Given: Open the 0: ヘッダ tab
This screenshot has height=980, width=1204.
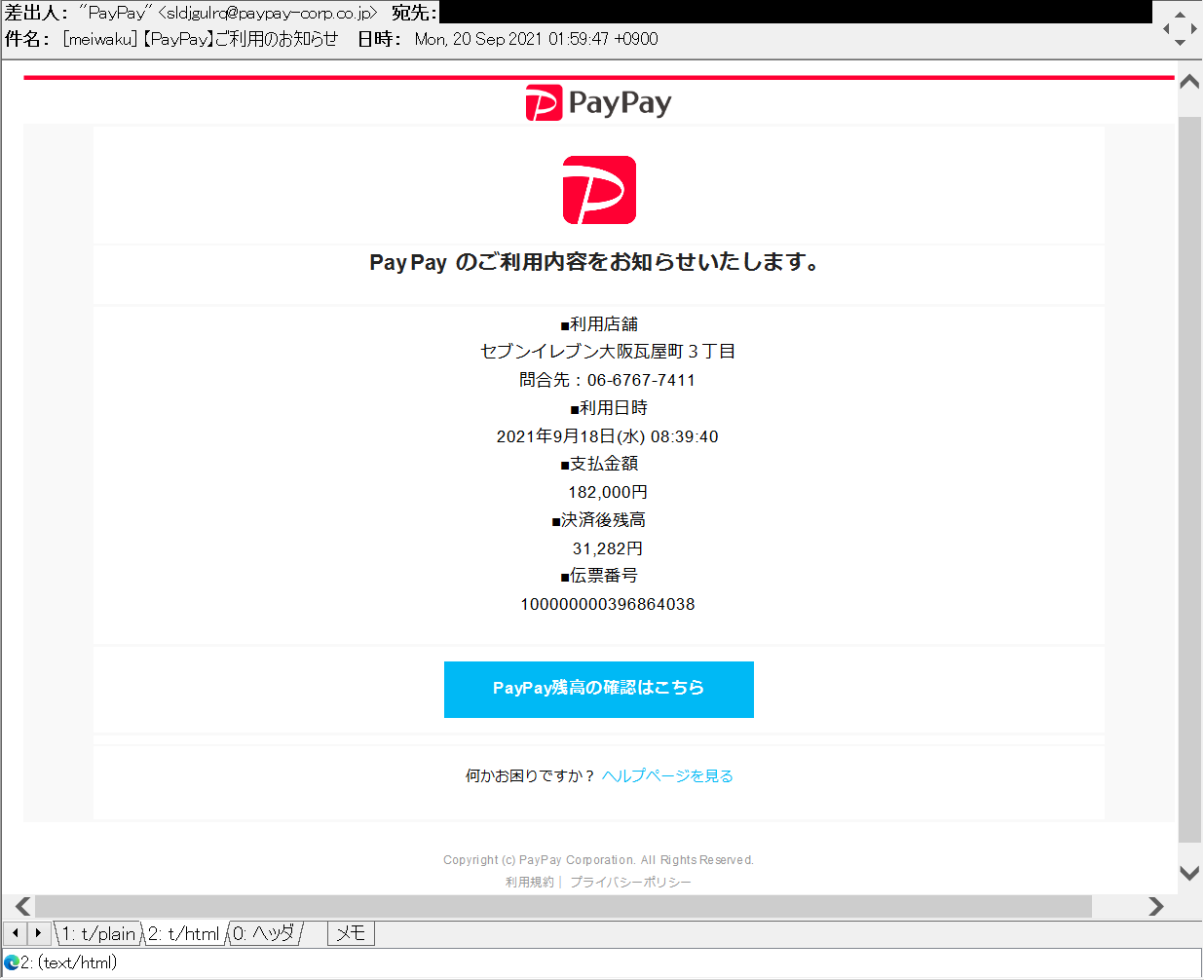Looking at the screenshot, I should click(x=264, y=933).
